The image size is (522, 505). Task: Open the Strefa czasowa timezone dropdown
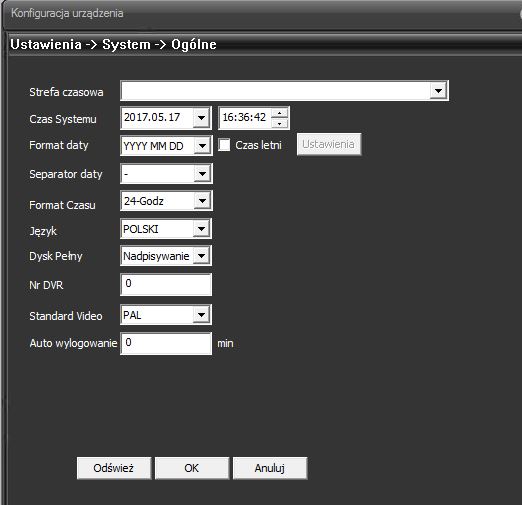coord(438,91)
